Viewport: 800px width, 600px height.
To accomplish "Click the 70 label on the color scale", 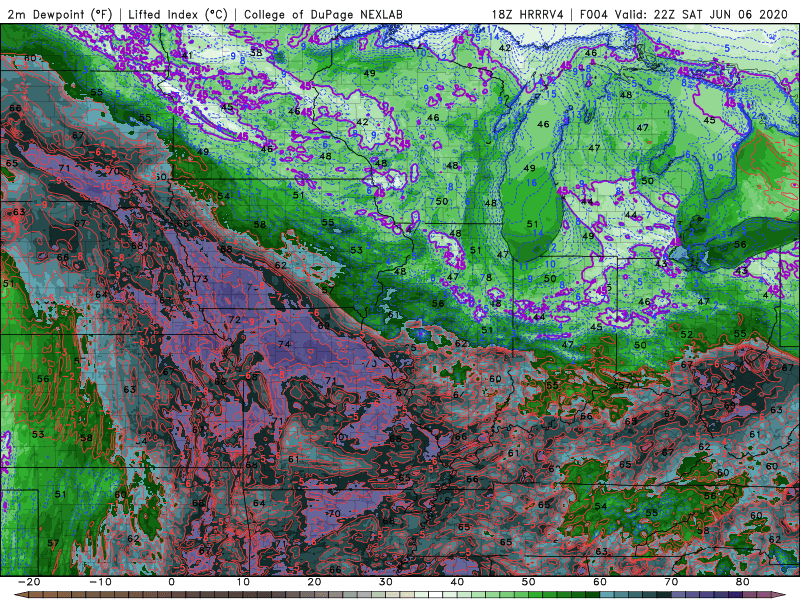I will (671, 582).
